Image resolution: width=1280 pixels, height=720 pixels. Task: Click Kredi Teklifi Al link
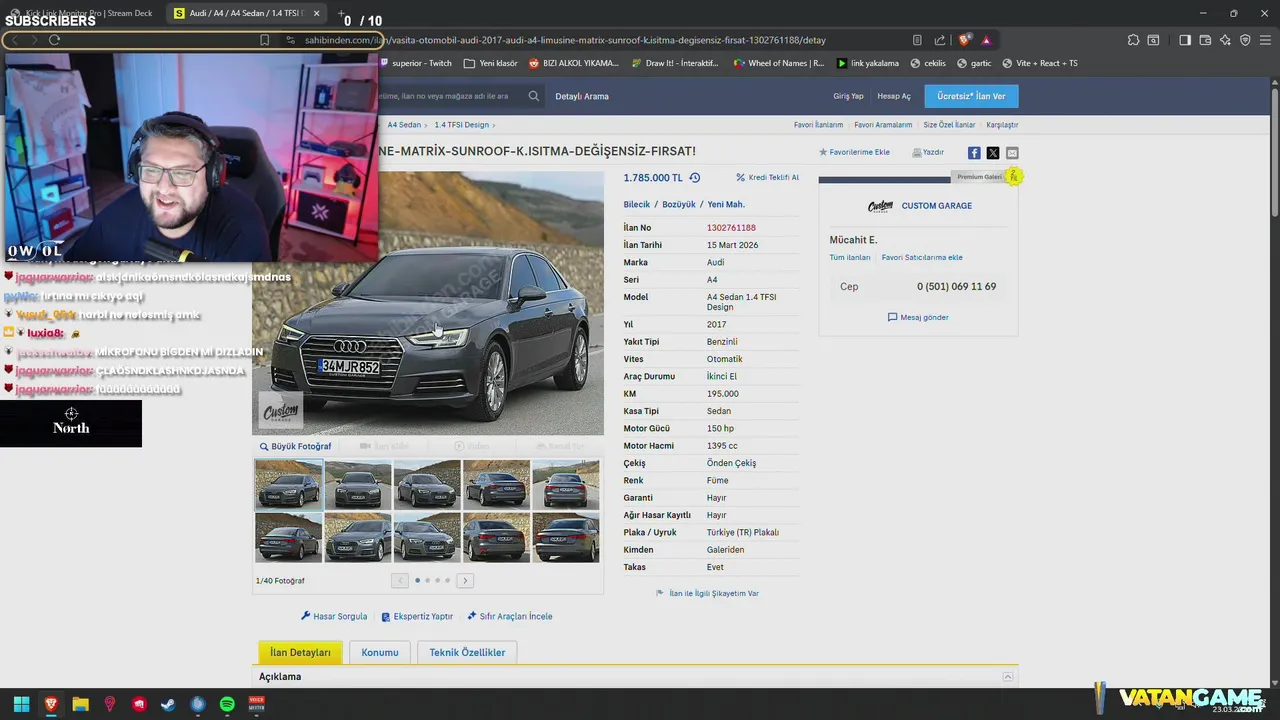(x=768, y=178)
